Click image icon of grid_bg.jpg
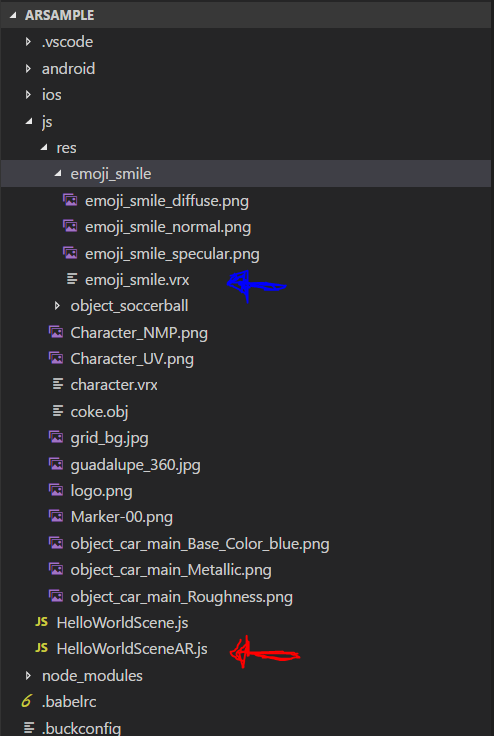 pos(56,438)
